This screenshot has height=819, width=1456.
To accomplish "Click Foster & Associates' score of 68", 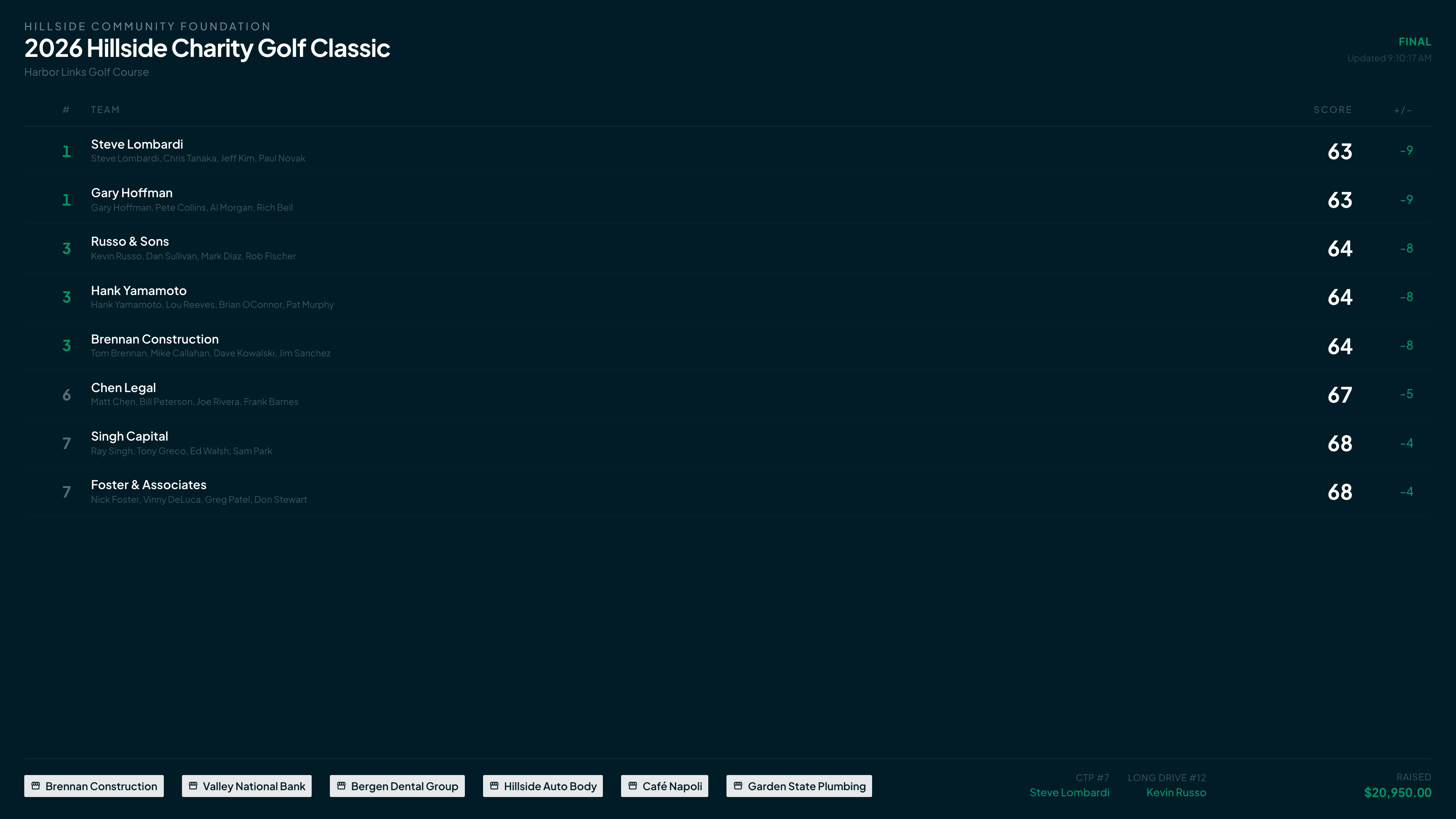I will pos(1340,492).
